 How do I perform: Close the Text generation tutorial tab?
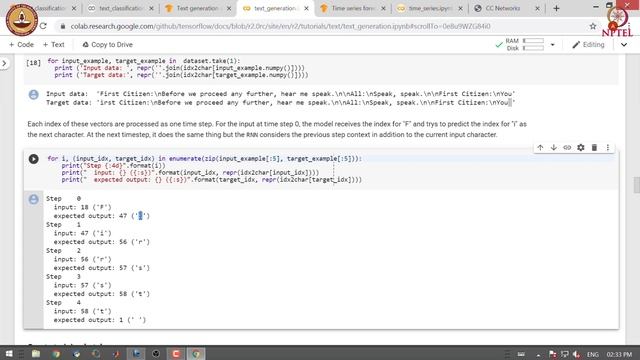point(229,8)
